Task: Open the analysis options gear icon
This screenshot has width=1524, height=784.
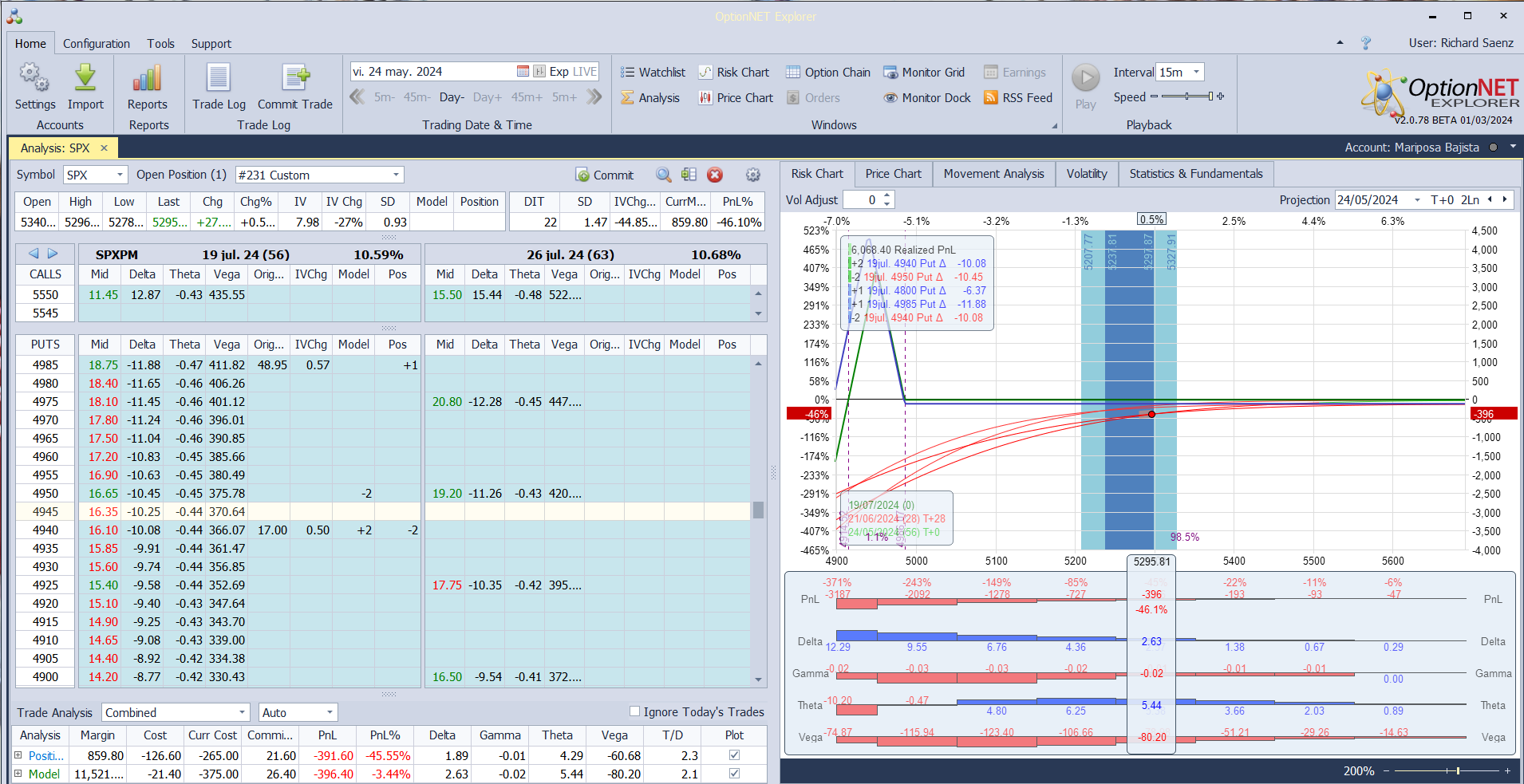Action: pyautogui.click(x=752, y=175)
